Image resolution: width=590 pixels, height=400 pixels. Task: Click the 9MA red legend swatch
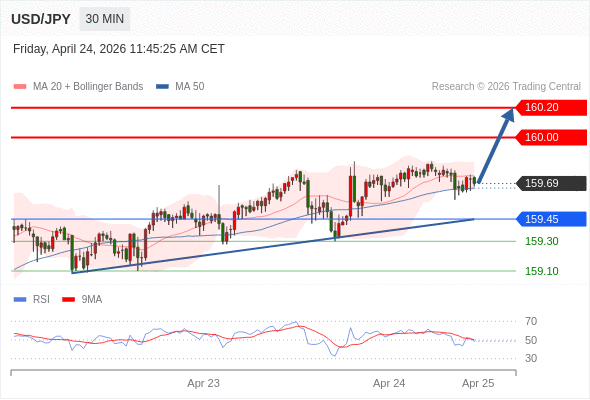[x=68, y=300]
